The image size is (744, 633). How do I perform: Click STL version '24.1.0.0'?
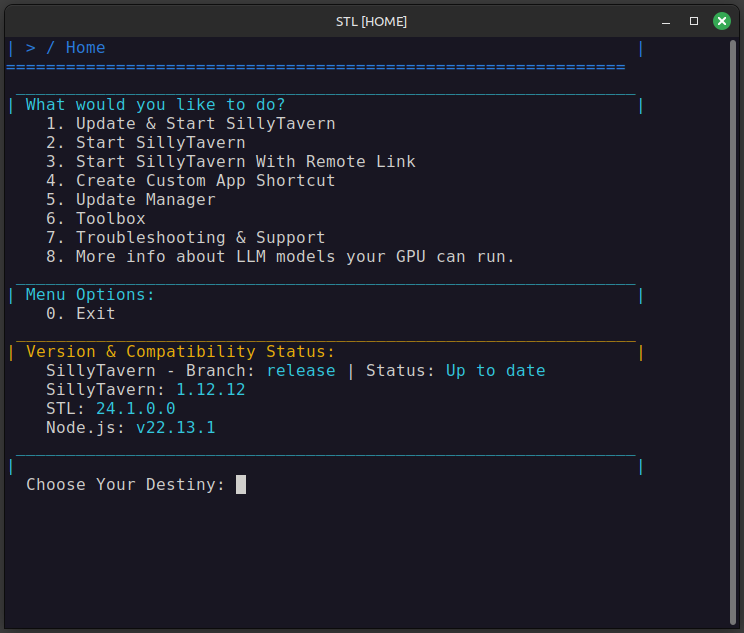[136, 409]
